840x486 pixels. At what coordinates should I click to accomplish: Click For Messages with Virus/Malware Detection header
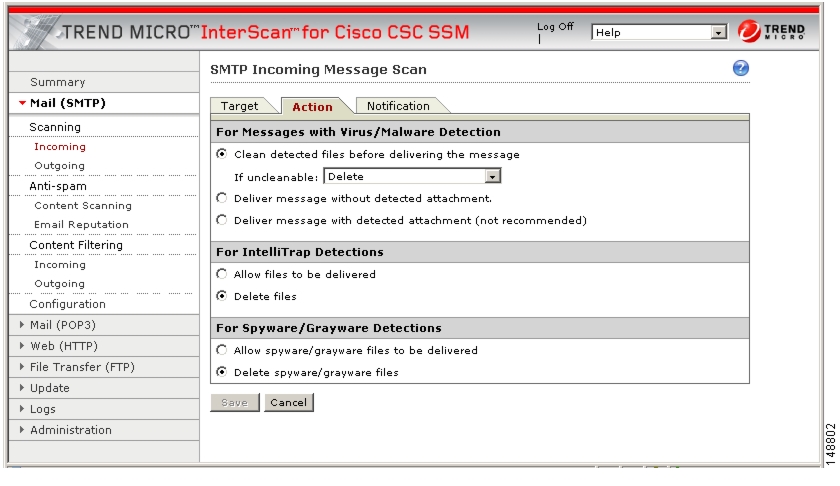358,132
